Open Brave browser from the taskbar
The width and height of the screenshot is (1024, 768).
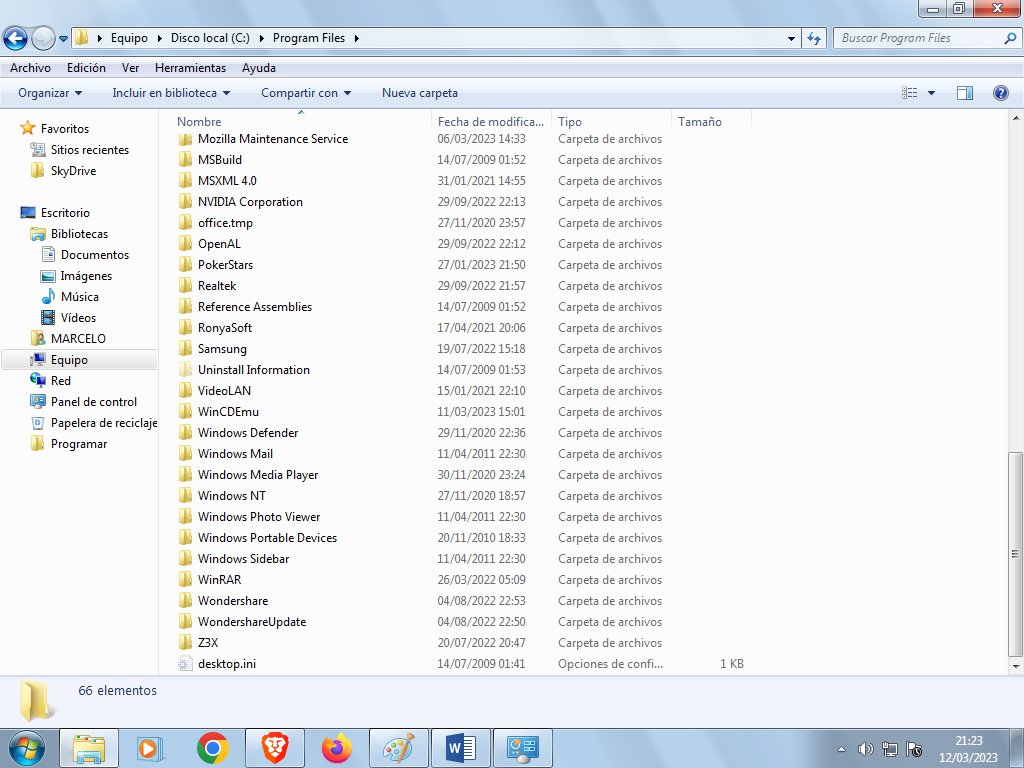[275, 748]
